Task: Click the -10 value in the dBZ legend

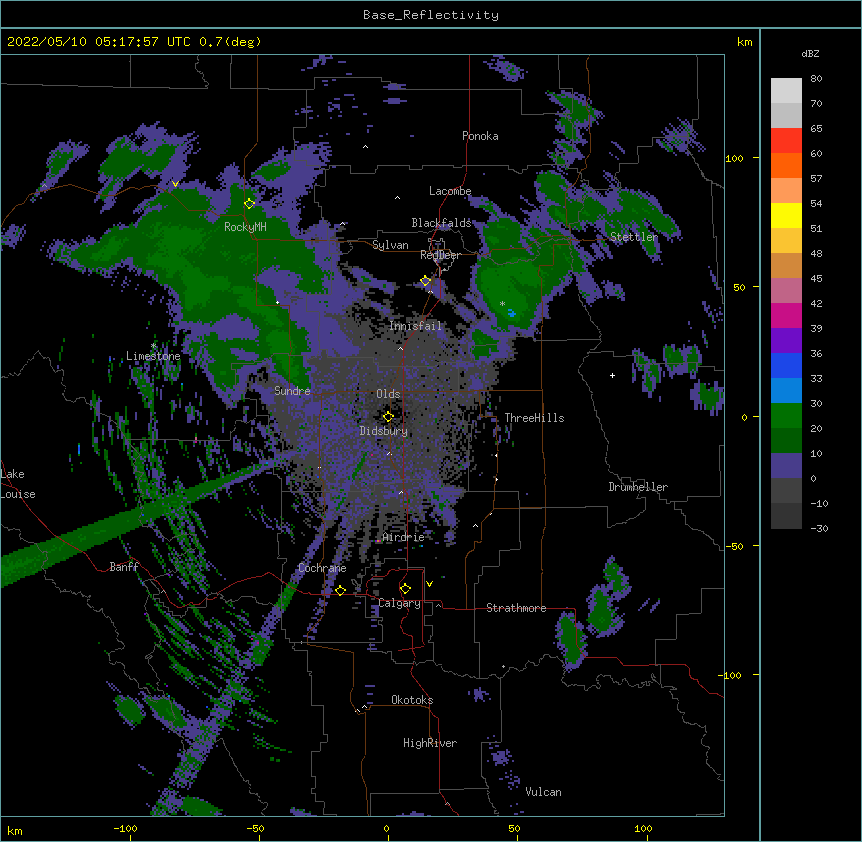Action: (x=819, y=503)
